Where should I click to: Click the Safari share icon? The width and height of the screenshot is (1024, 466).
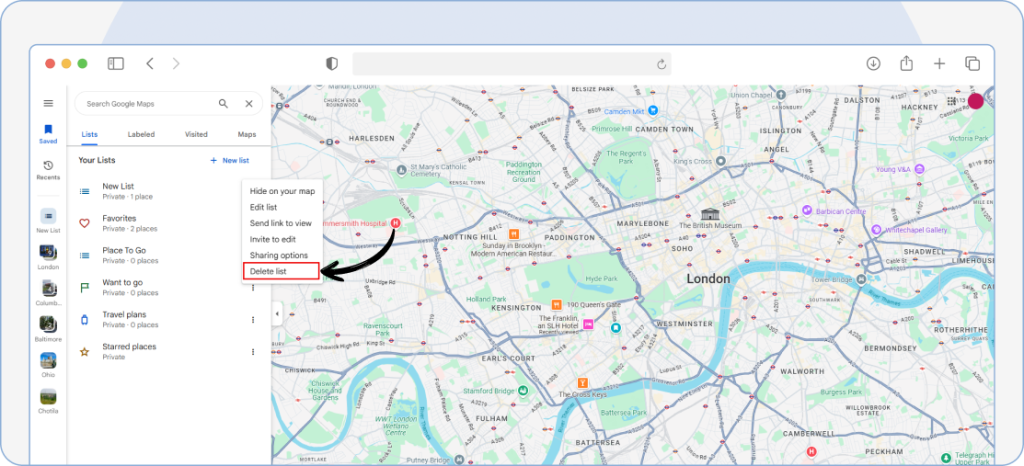pos(906,63)
